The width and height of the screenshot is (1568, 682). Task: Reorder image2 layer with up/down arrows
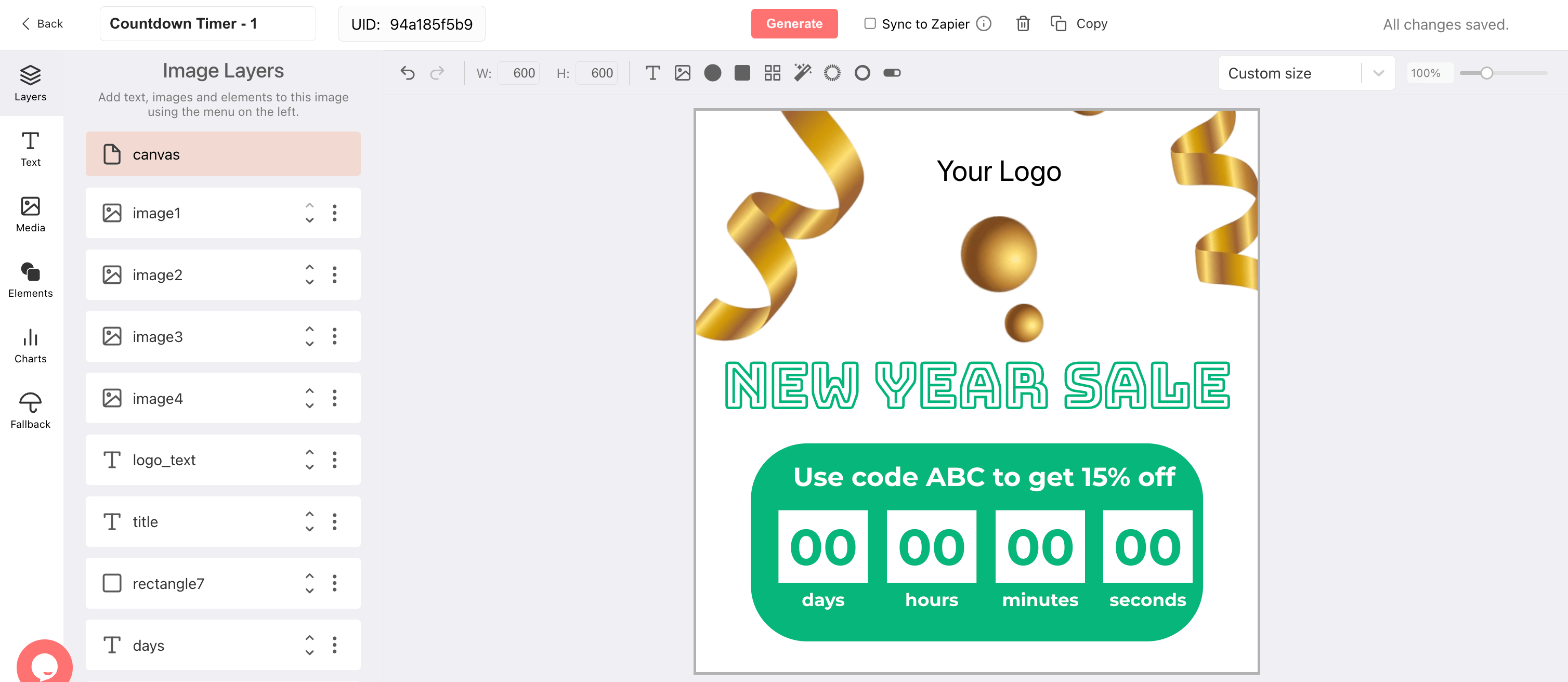point(309,275)
